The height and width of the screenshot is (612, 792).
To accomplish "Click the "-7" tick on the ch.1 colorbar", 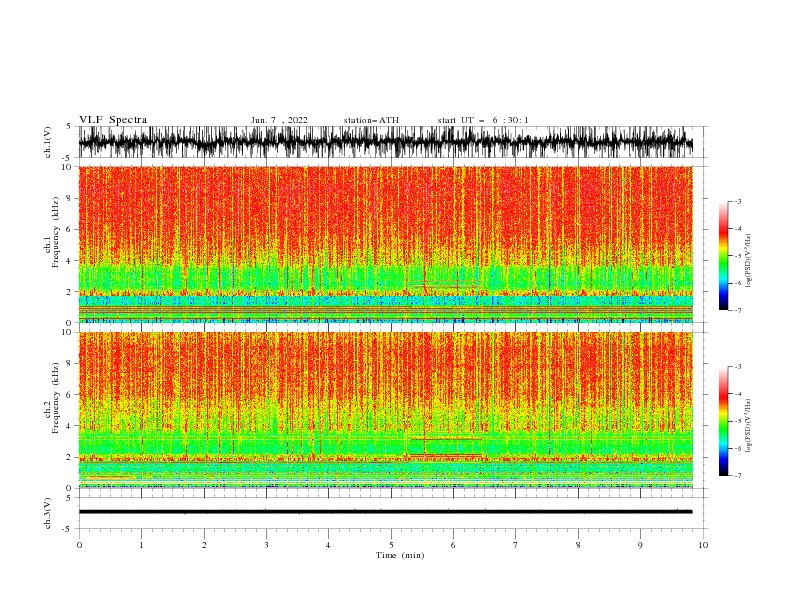I will click(x=737, y=310).
